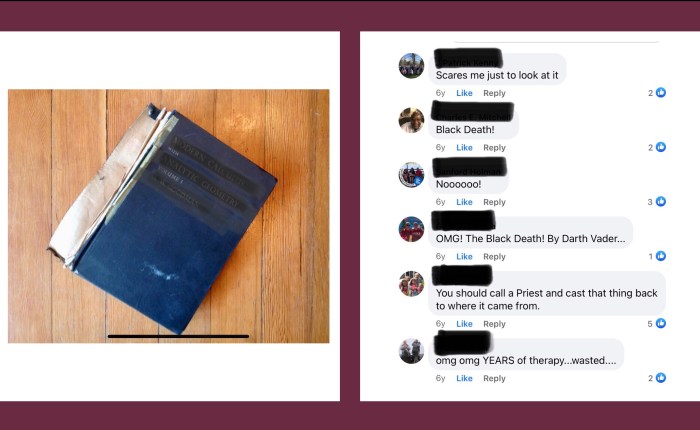Viewport: 700px width, 430px height.
Task: Click home indicator bar below the photo
Action: pyautogui.click(x=178, y=336)
